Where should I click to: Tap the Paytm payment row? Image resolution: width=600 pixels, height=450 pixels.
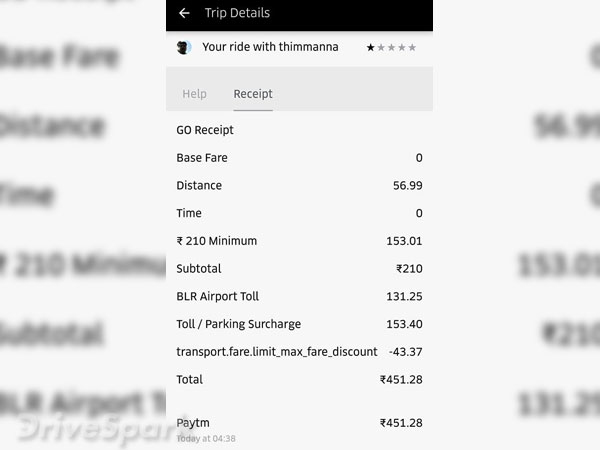(299, 424)
